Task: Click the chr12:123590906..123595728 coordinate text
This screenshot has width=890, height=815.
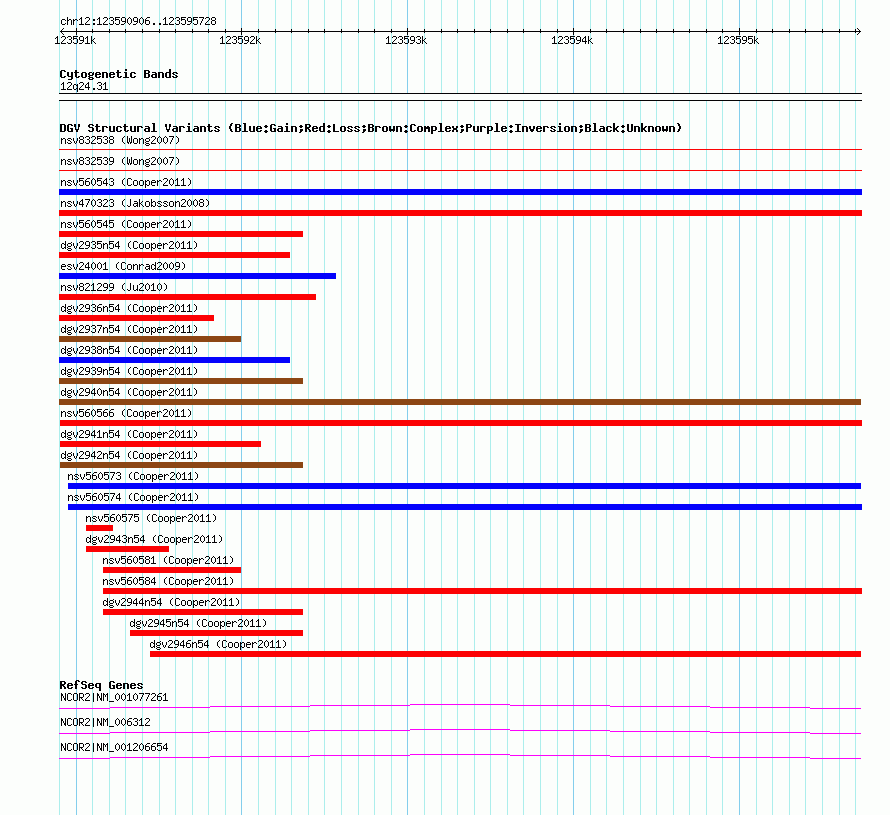Action: click(138, 22)
